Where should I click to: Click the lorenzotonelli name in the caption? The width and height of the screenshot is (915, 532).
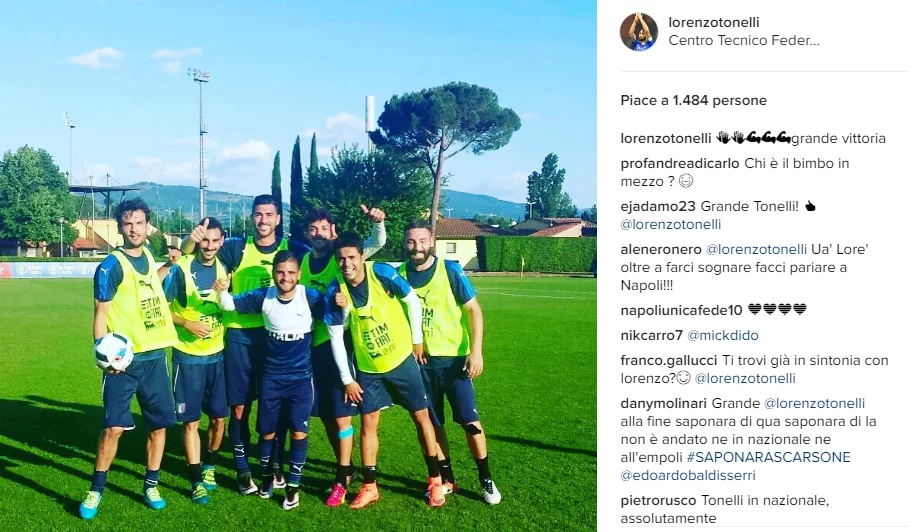[x=666, y=139]
